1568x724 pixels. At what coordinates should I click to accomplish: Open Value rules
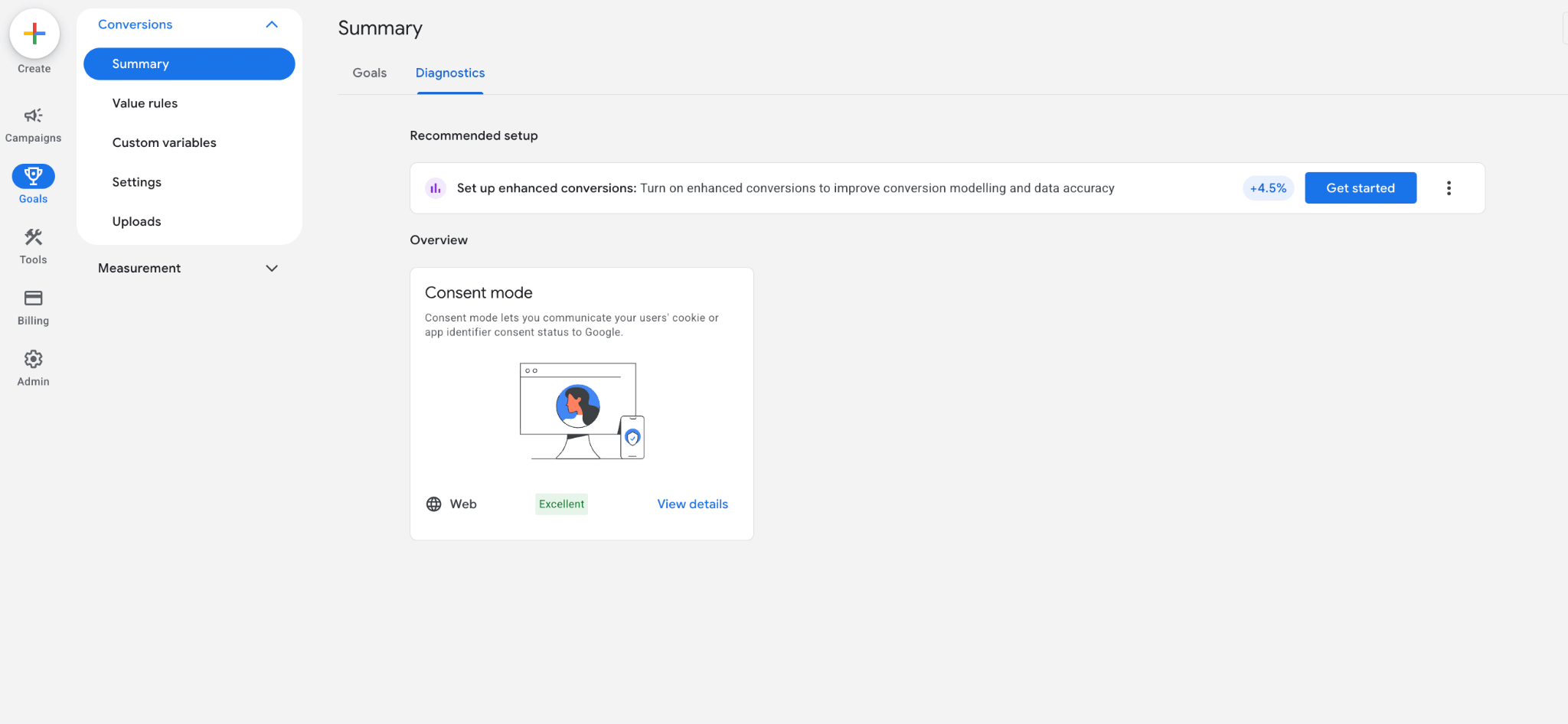[x=145, y=103]
